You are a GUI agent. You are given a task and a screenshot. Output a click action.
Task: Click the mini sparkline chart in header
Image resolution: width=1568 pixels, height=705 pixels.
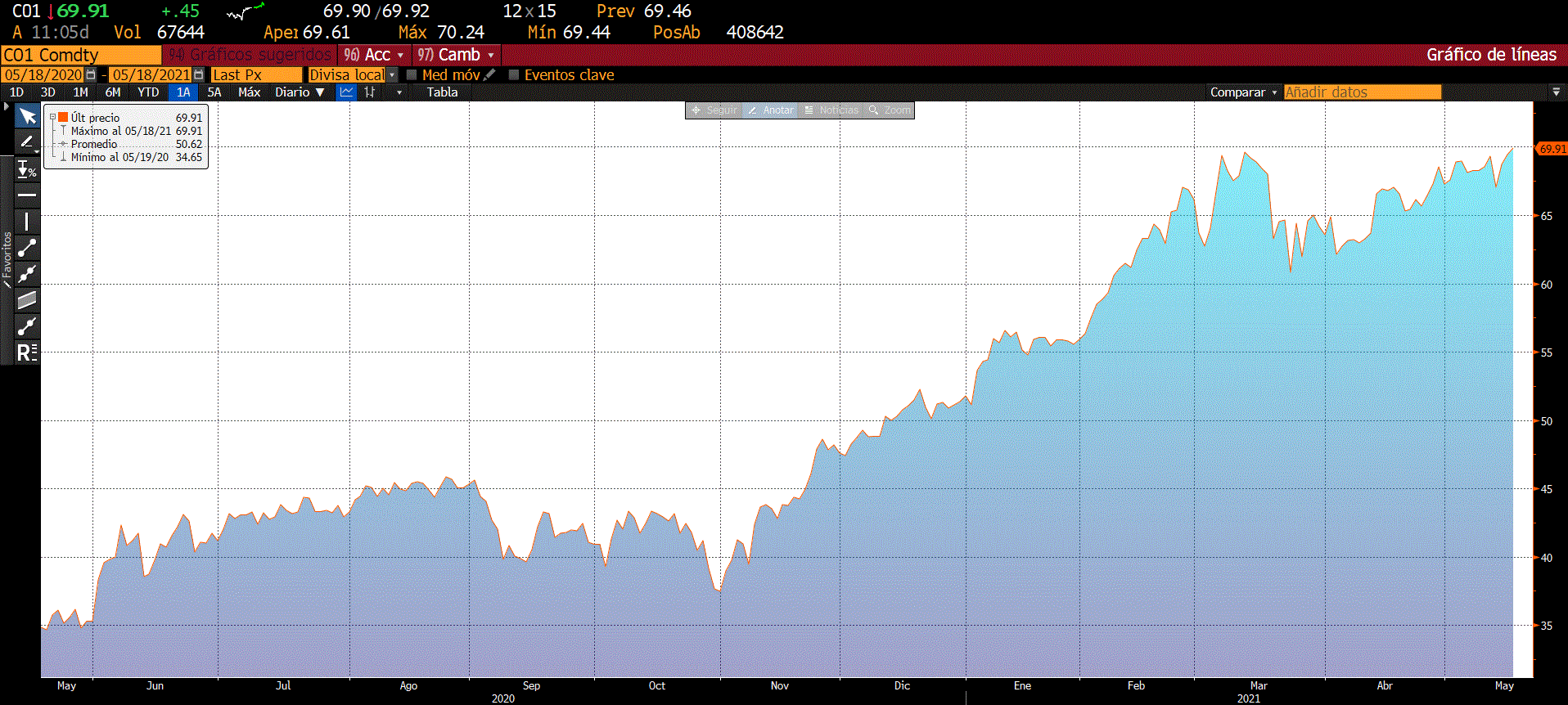pyautogui.click(x=245, y=11)
